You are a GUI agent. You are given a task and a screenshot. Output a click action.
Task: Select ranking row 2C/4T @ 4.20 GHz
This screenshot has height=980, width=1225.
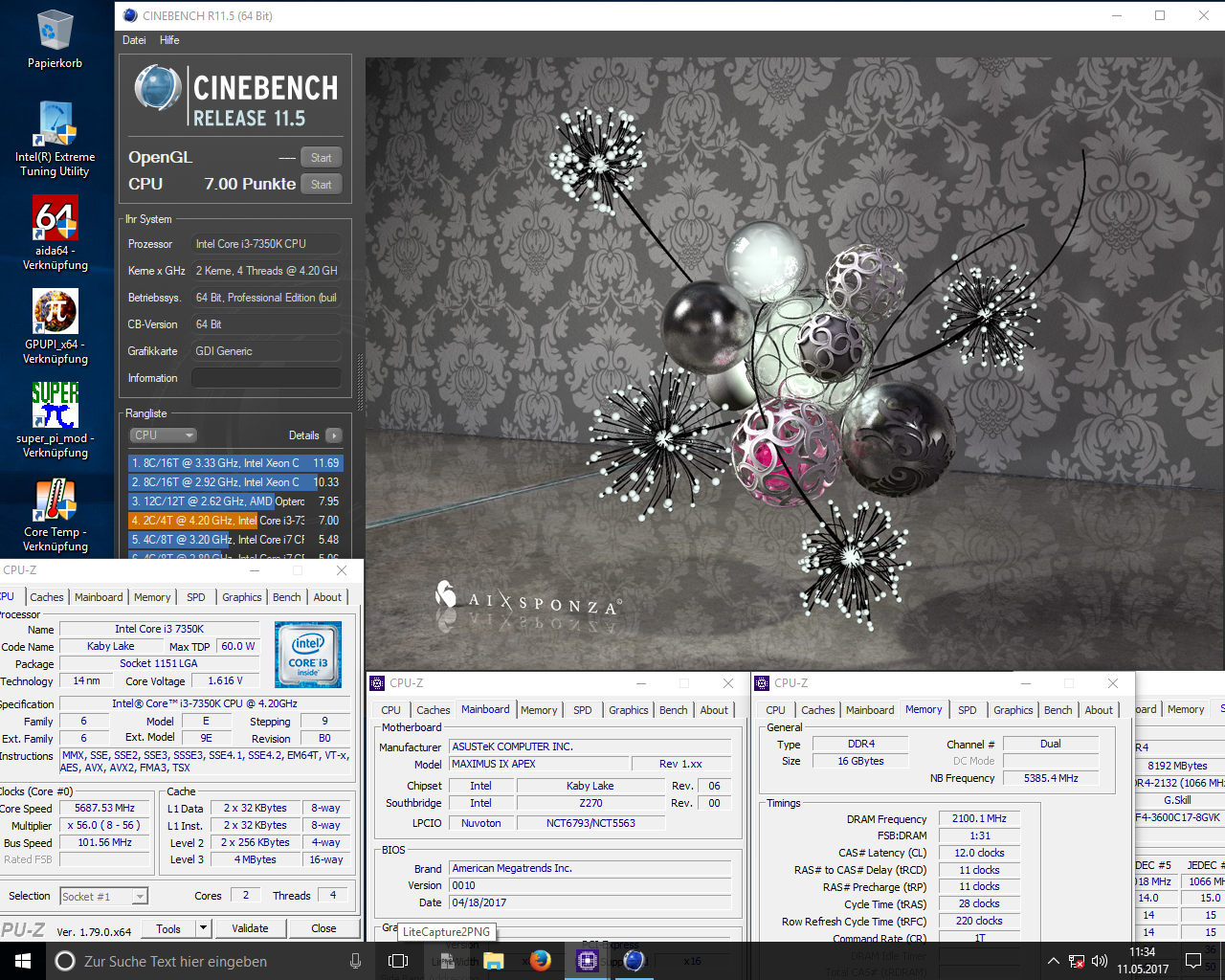tap(235, 521)
